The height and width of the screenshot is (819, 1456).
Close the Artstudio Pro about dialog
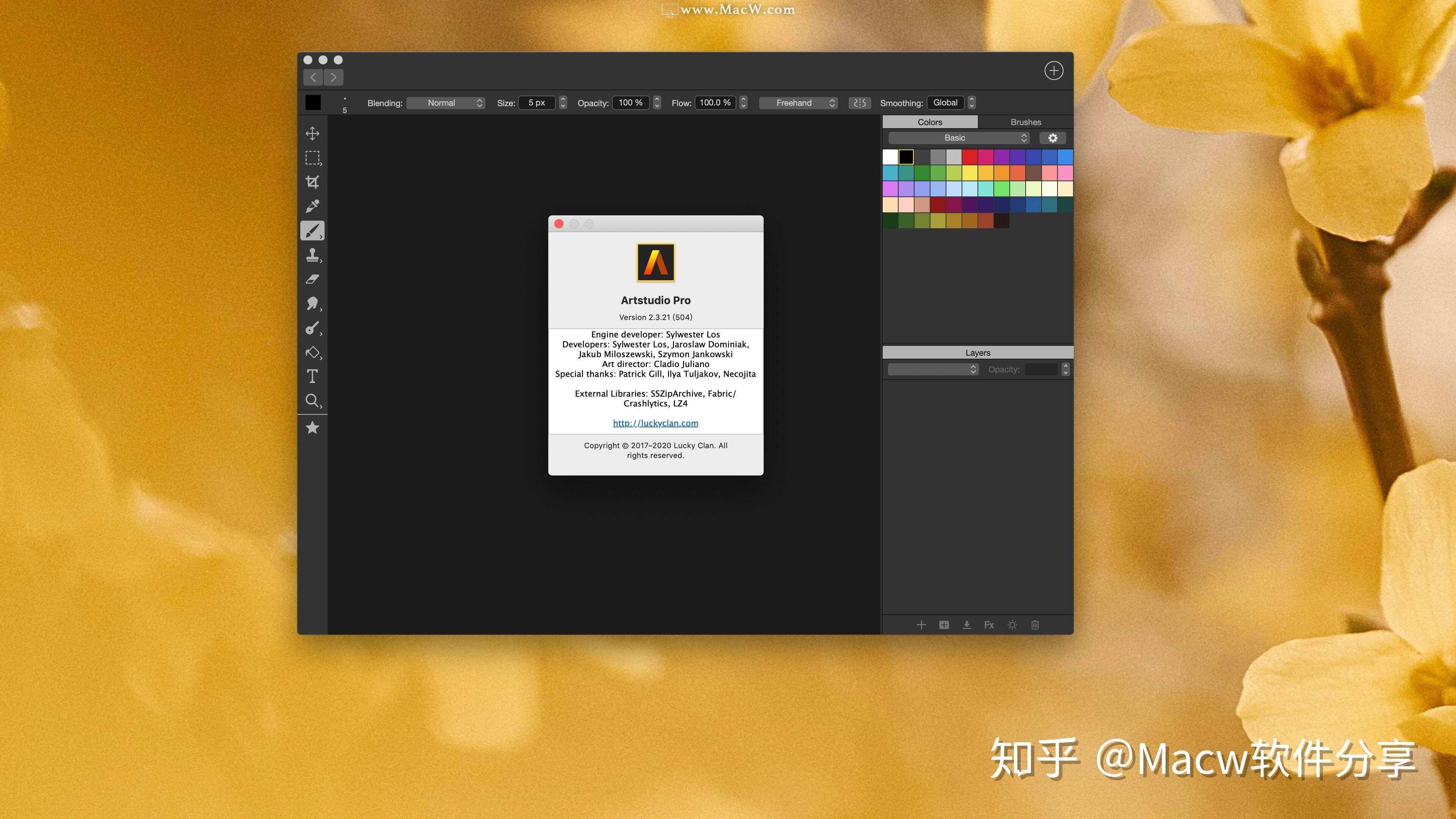point(559,224)
